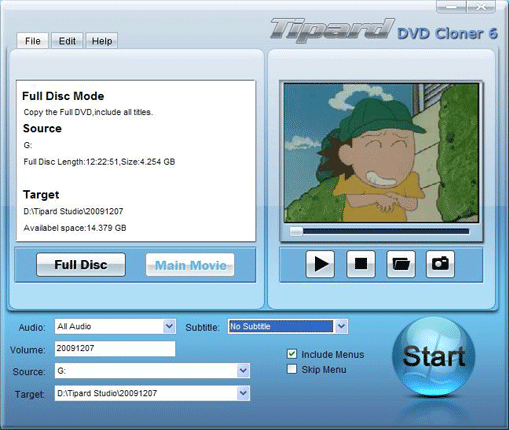Click the preview seek slider handle
Viewport: 509px width, 430px height.
(296, 231)
